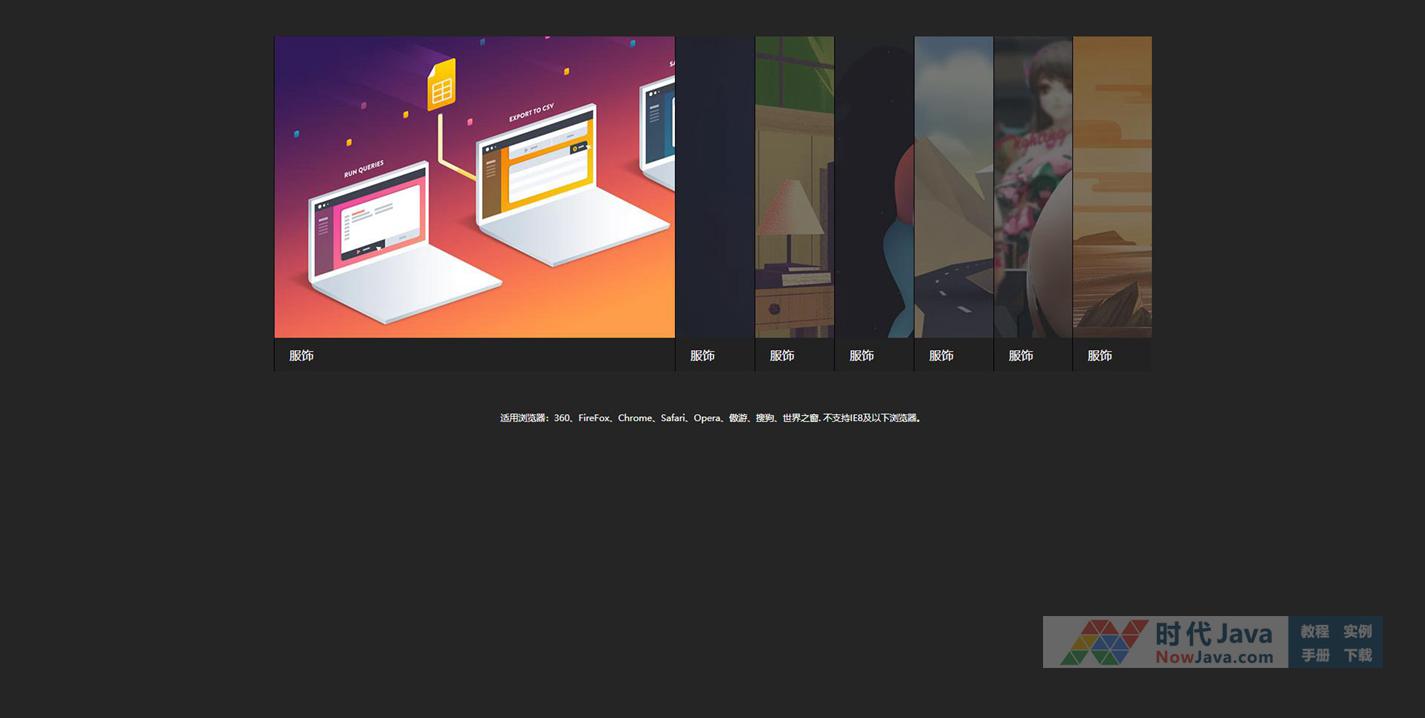Go to 手册 in the watermark
Image resolution: width=1425 pixels, height=718 pixels.
tap(1314, 656)
